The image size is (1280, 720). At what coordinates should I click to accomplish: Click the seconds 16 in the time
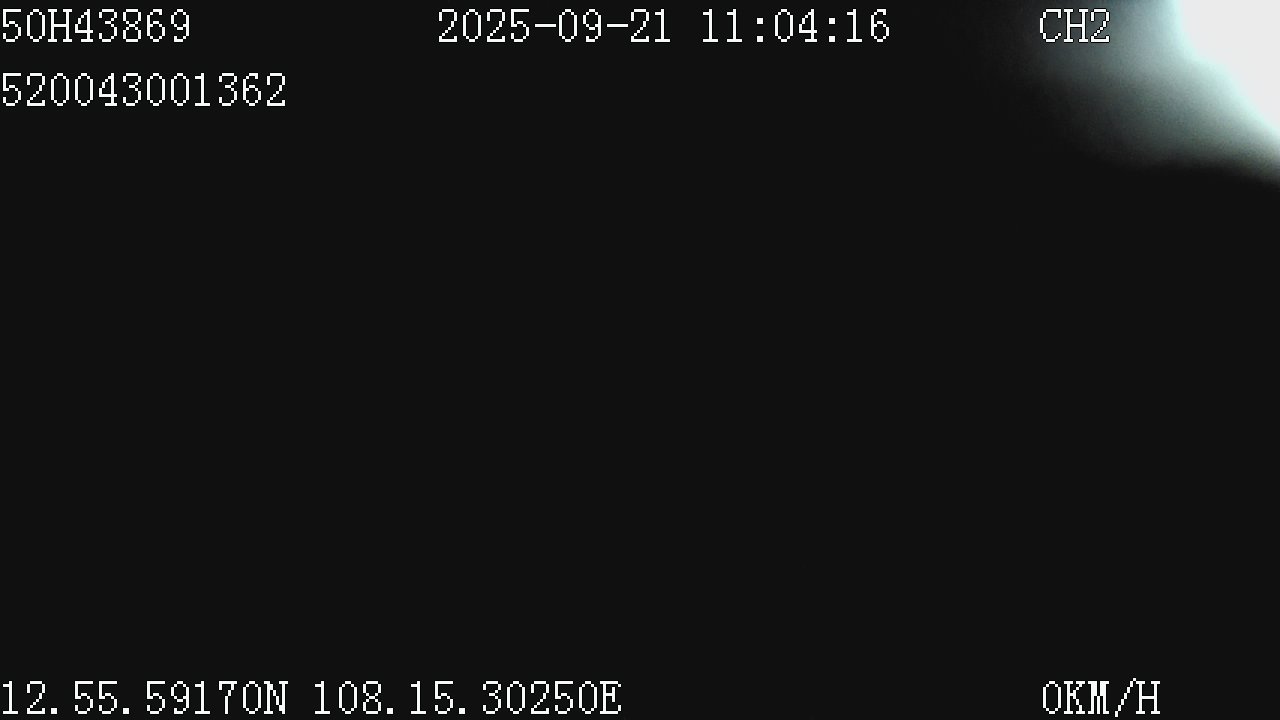867,27
